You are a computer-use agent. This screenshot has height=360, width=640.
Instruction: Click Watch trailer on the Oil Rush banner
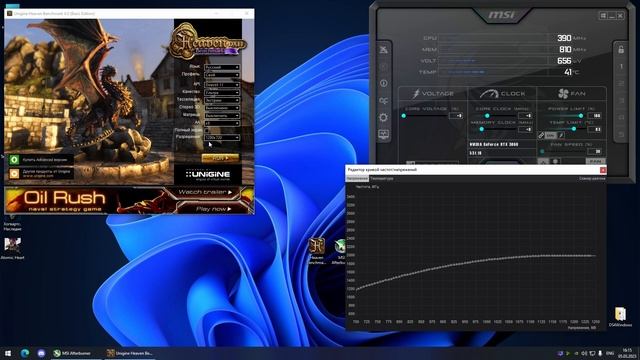click(206, 192)
